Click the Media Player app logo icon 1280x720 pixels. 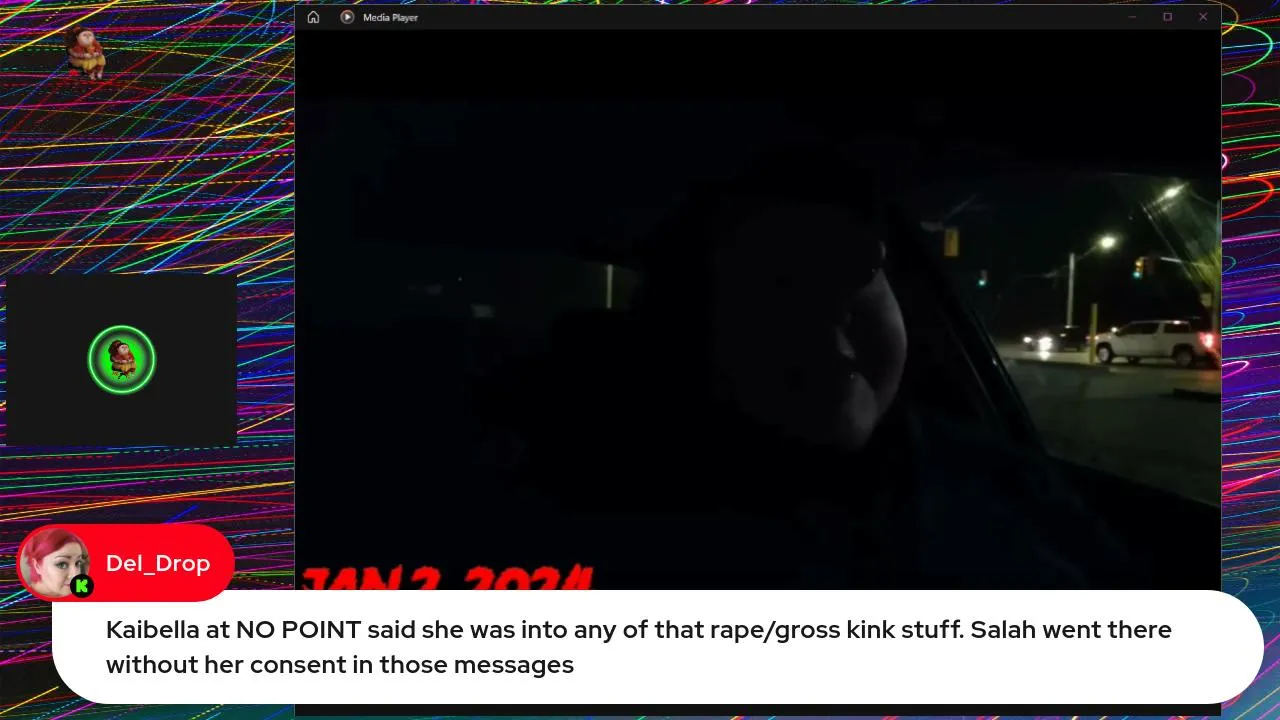[x=347, y=17]
